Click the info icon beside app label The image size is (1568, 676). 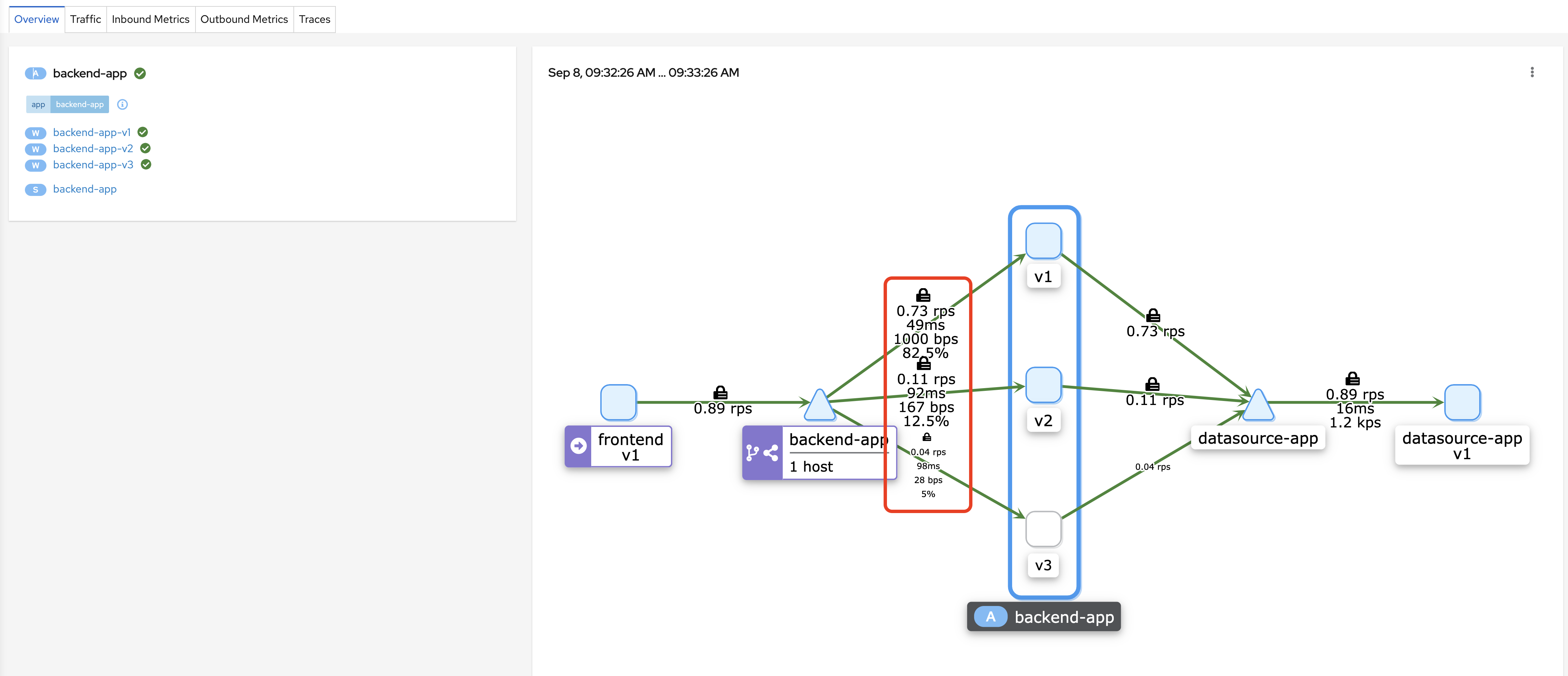click(x=122, y=105)
